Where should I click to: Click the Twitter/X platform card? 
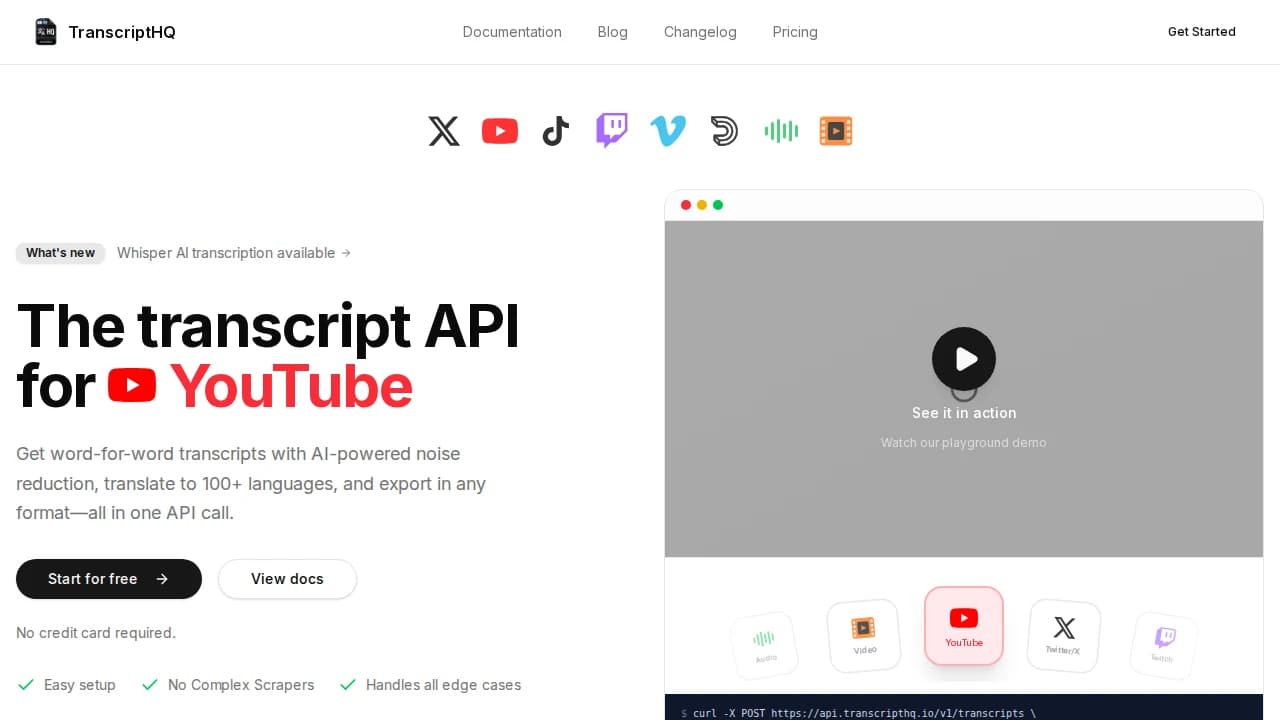(x=1063, y=636)
